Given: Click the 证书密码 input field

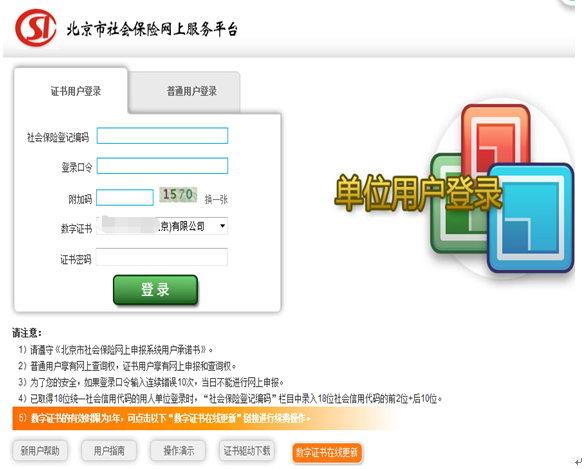Looking at the screenshot, I should (x=162, y=257).
